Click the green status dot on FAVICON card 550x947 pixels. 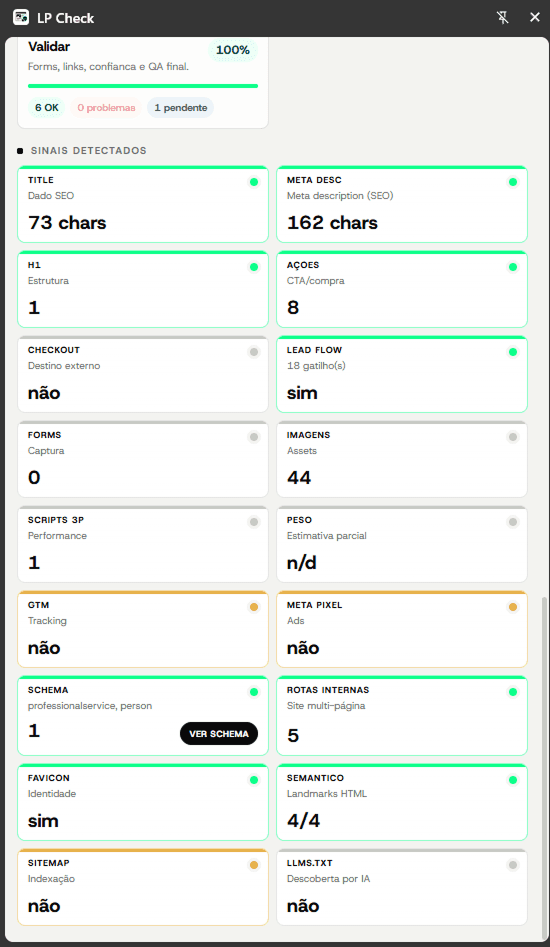click(x=254, y=780)
